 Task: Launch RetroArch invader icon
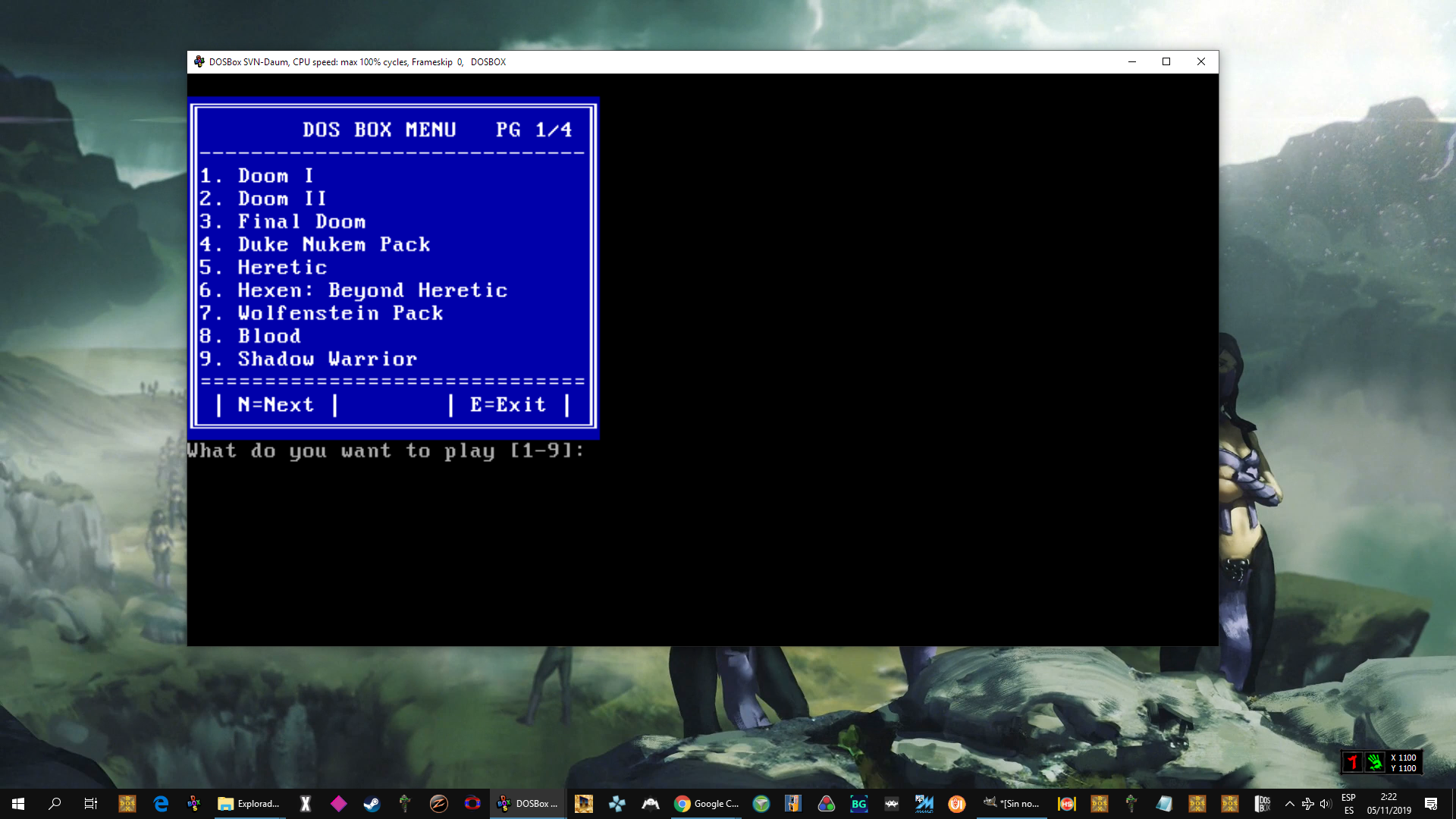point(892,804)
